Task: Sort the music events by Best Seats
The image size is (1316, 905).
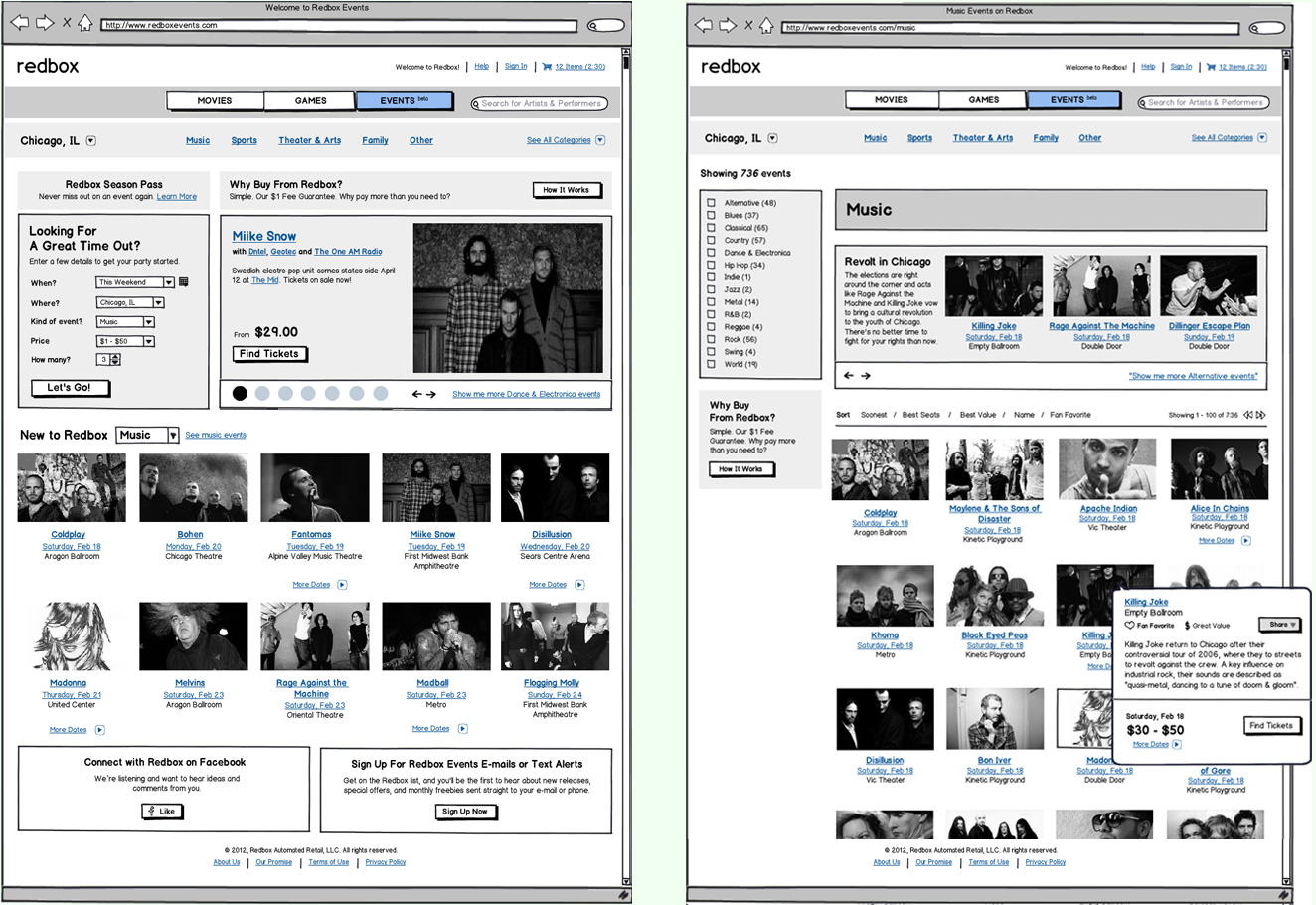Action: (921, 415)
